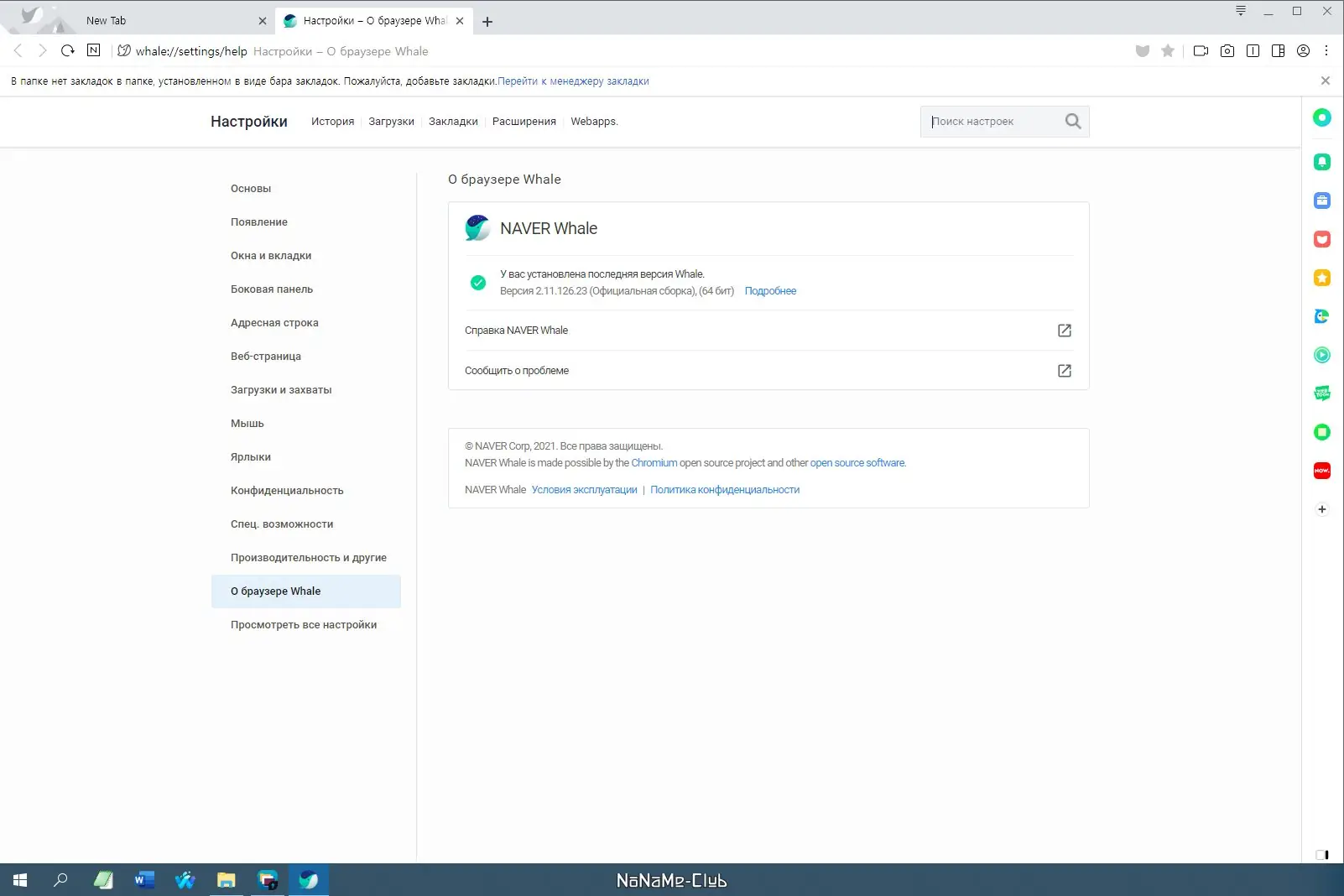Open the Загрузки page

(391, 122)
